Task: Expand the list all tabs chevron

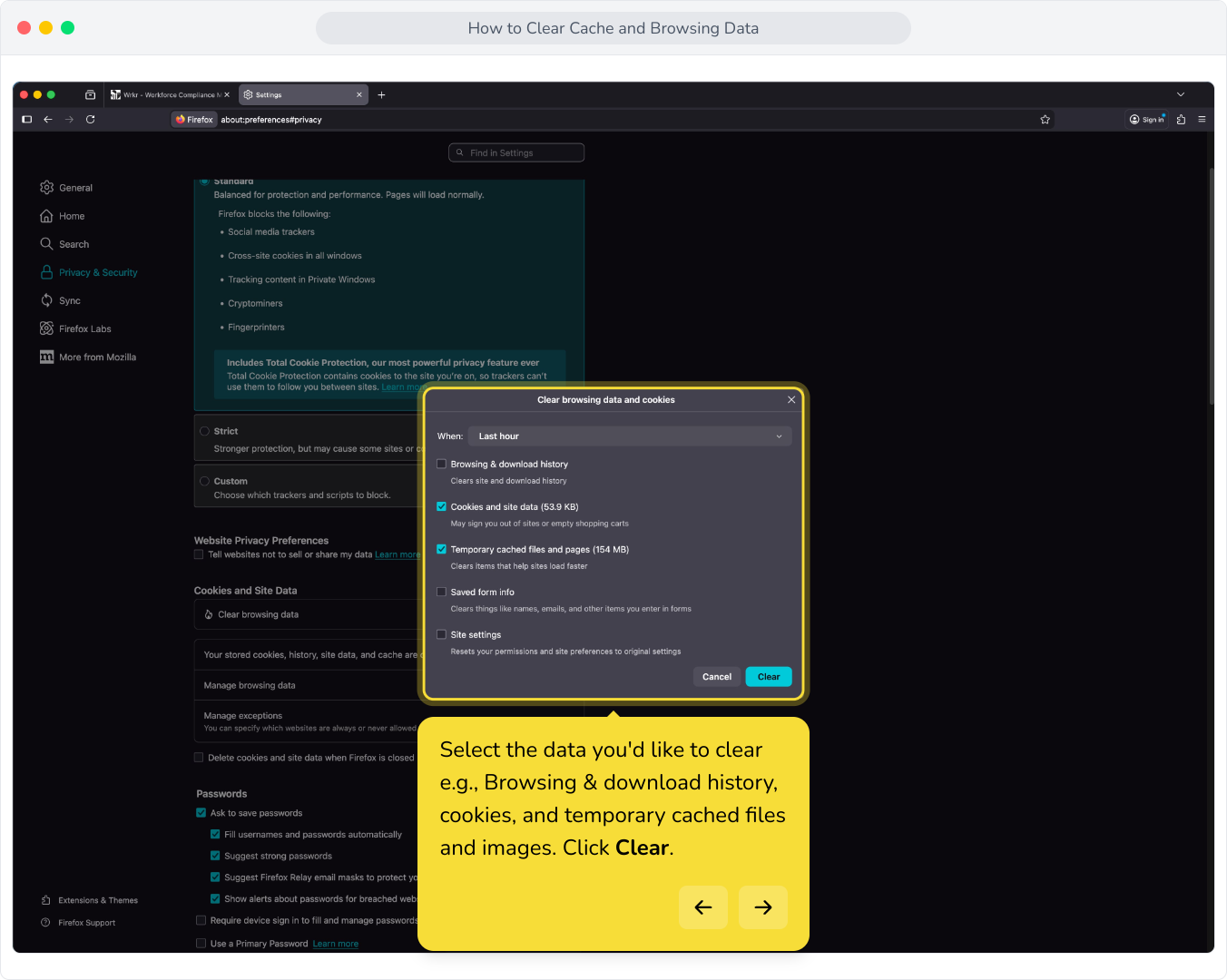Action: click(1181, 94)
